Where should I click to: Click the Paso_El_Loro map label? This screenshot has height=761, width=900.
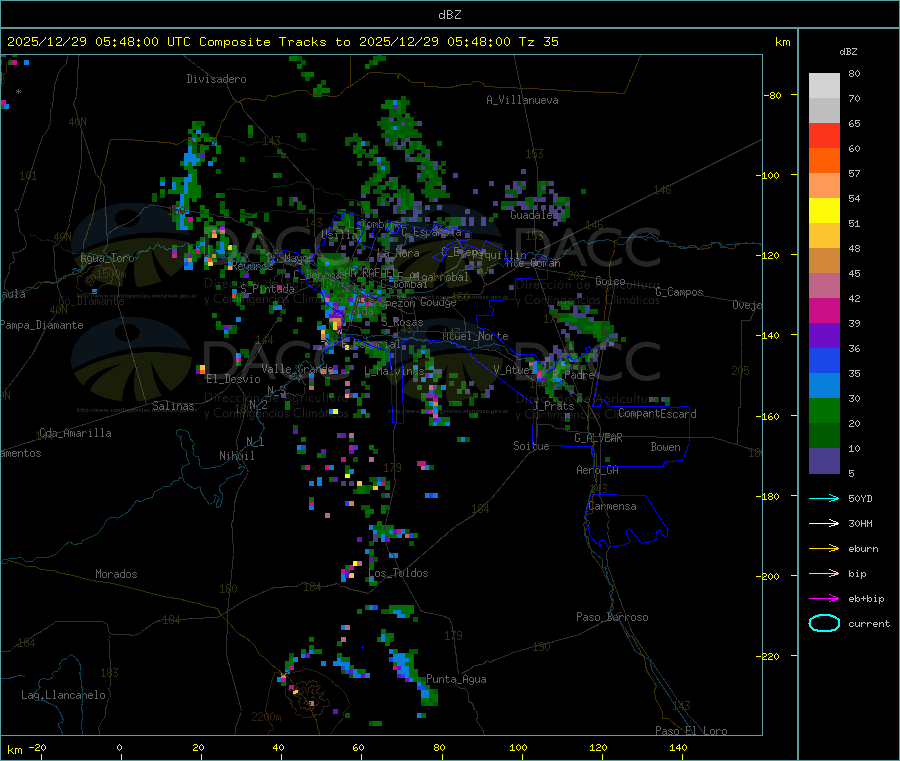(691, 731)
